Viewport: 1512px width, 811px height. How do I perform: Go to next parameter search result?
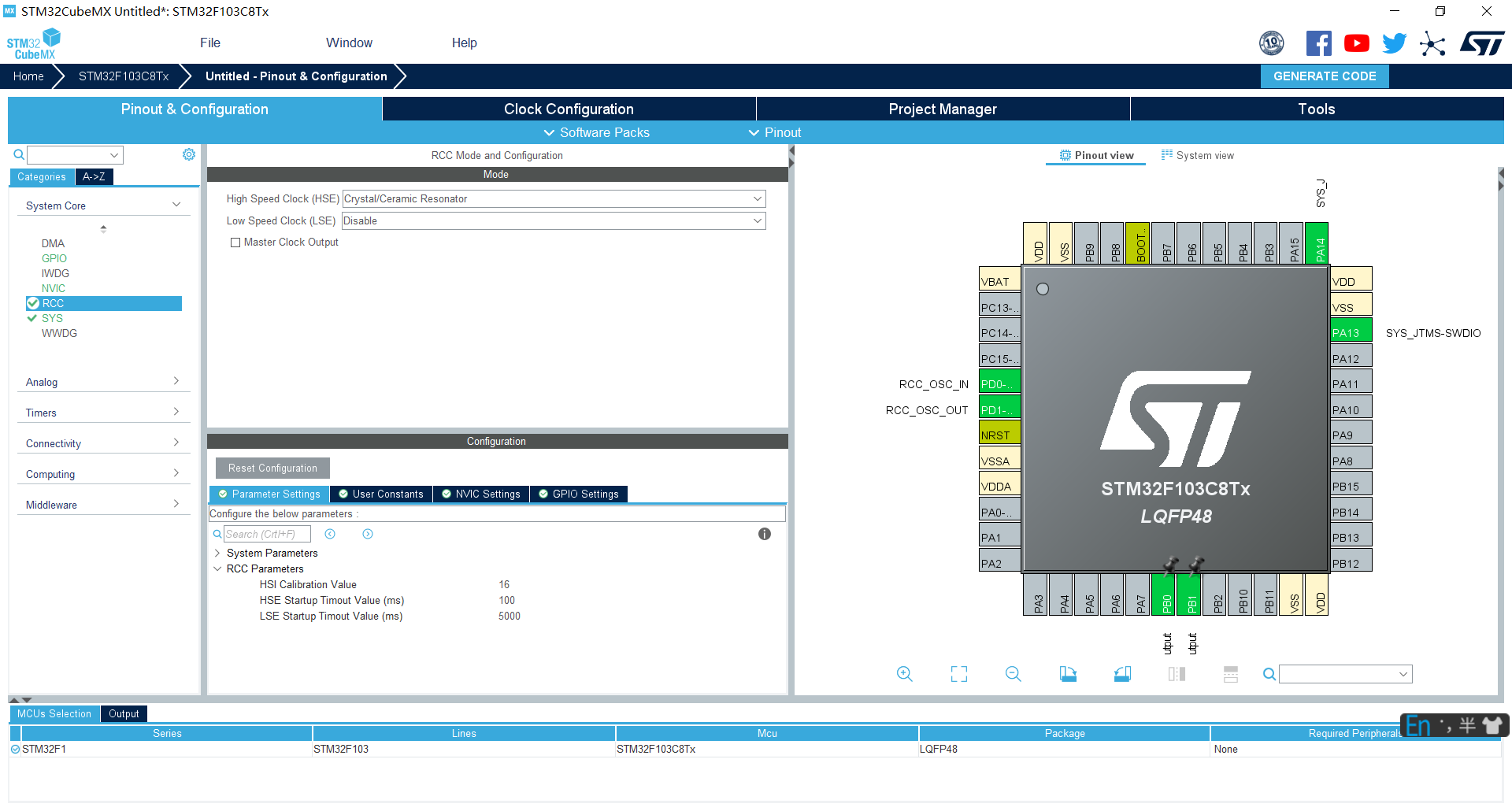(x=368, y=534)
